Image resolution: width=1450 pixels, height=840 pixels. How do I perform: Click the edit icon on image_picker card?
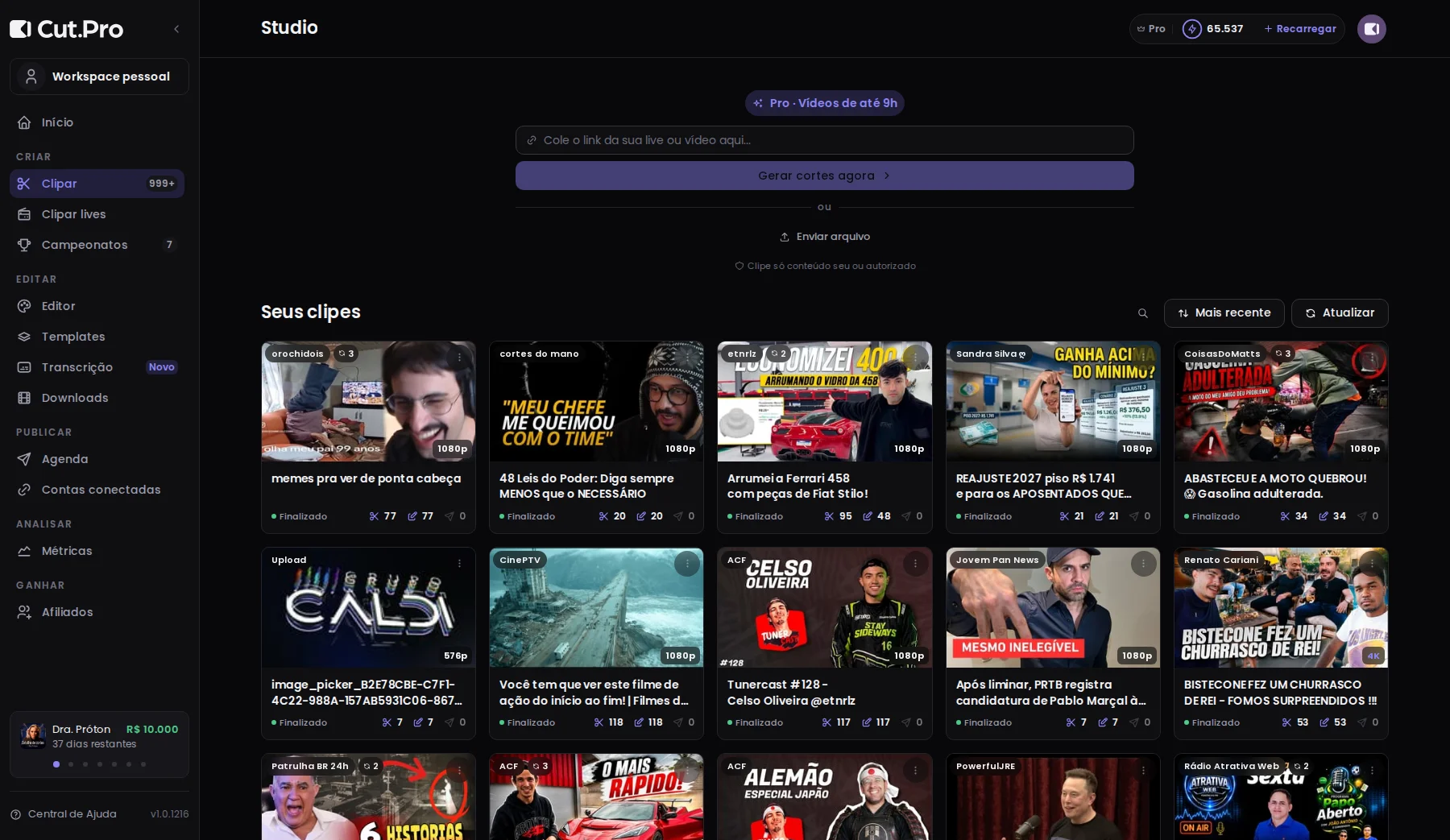coord(418,722)
